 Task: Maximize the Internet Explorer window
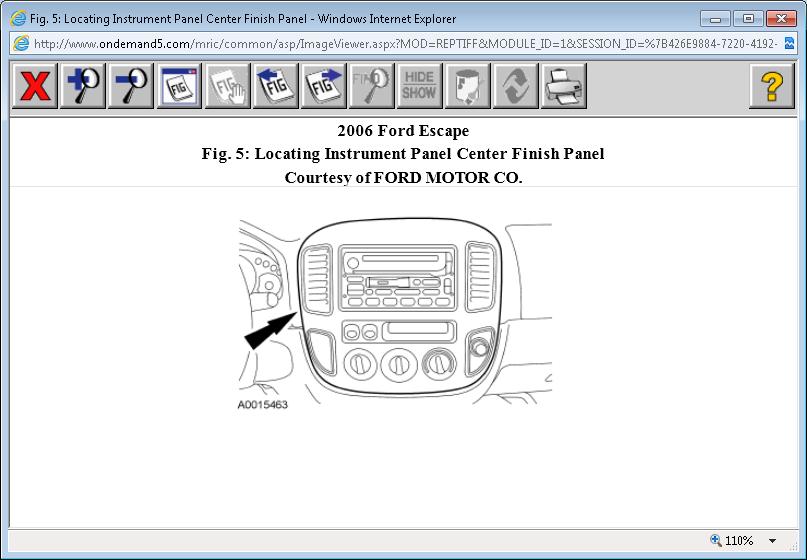[x=748, y=19]
